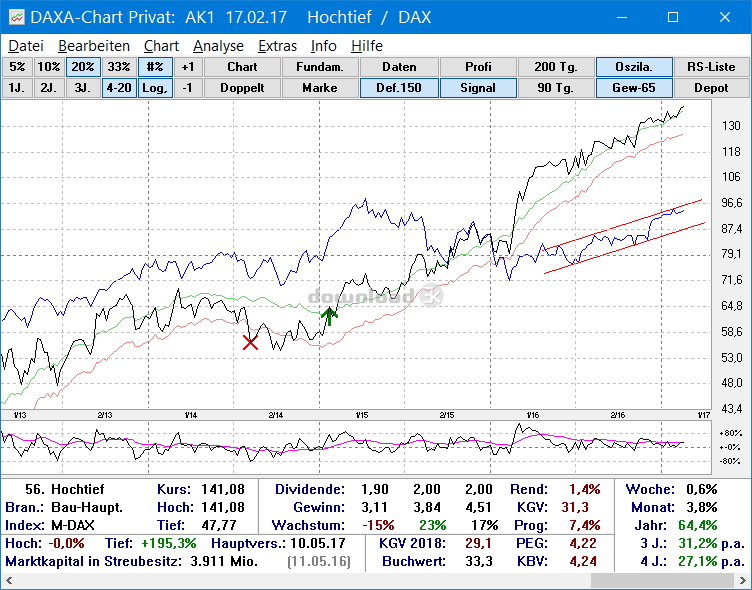Click the Hoch value 141,08
Image resolution: width=752 pixels, height=590 pixels.
223,507
